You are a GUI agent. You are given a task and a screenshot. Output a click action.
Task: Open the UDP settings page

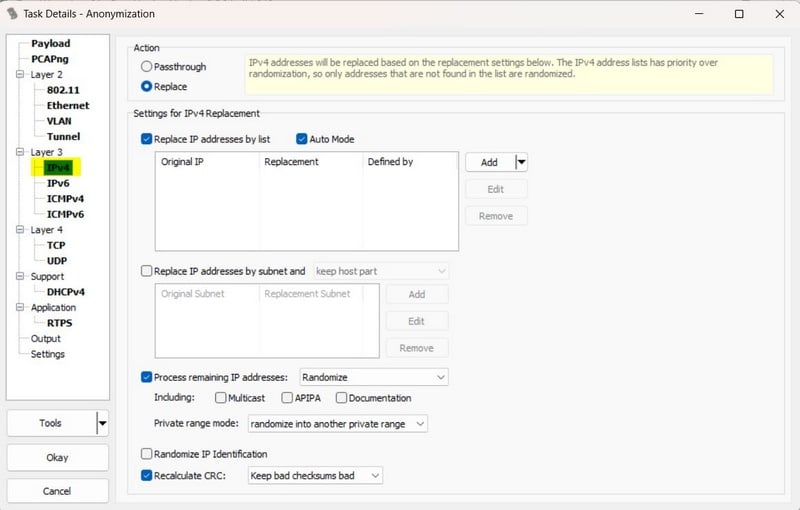pyautogui.click(x=57, y=261)
